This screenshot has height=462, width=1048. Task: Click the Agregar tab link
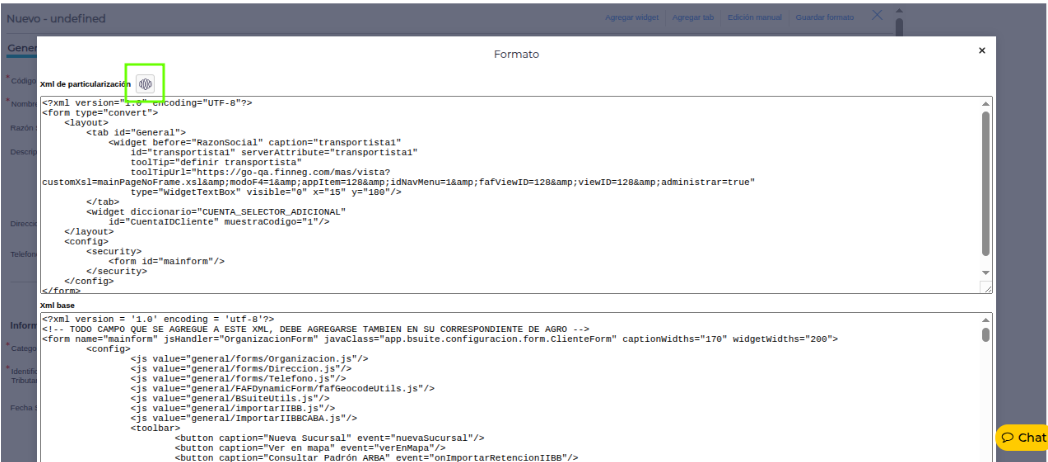pyautogui.click(x=693, y=18)
